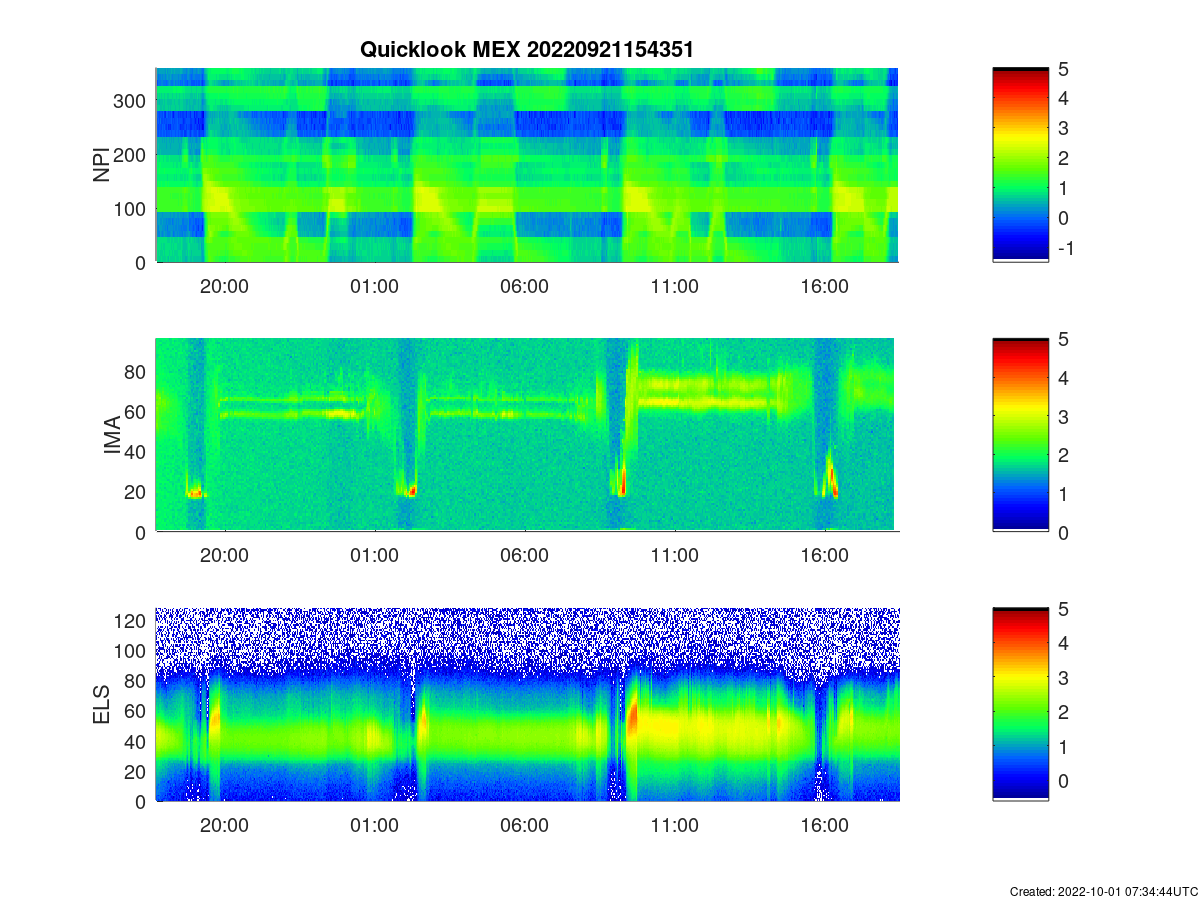Click the NPI spectrogram plot area

(x=527, y=165)
